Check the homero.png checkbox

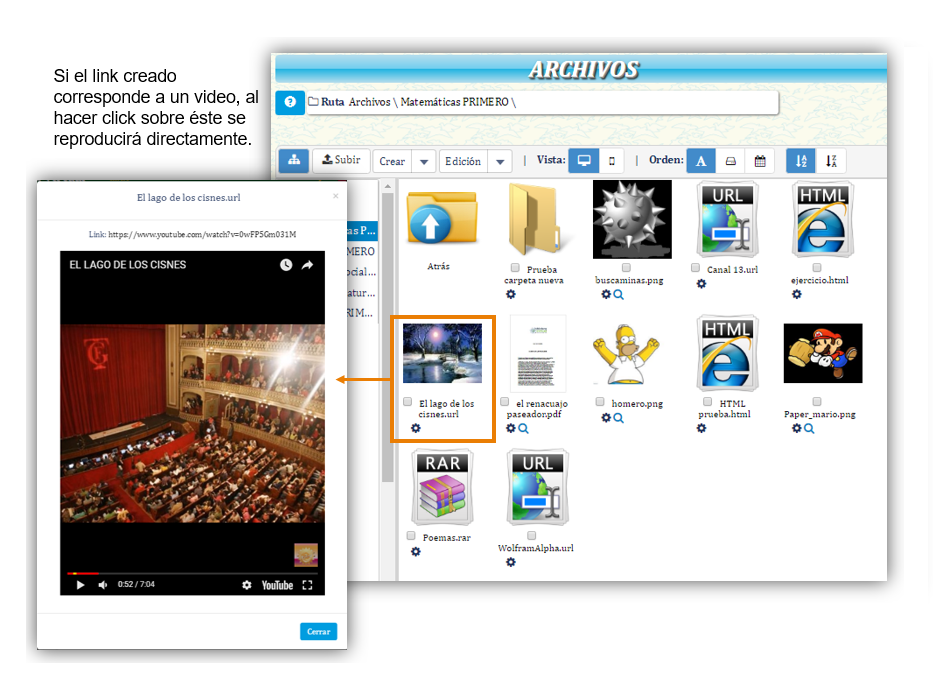click(x=600, y=401)
